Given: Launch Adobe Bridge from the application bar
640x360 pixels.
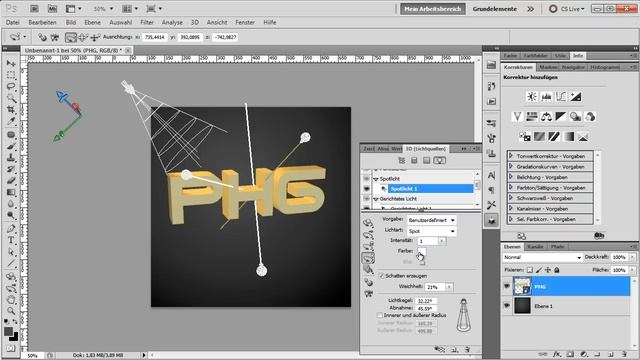Looking at the screenshot, I should point(34,9).
